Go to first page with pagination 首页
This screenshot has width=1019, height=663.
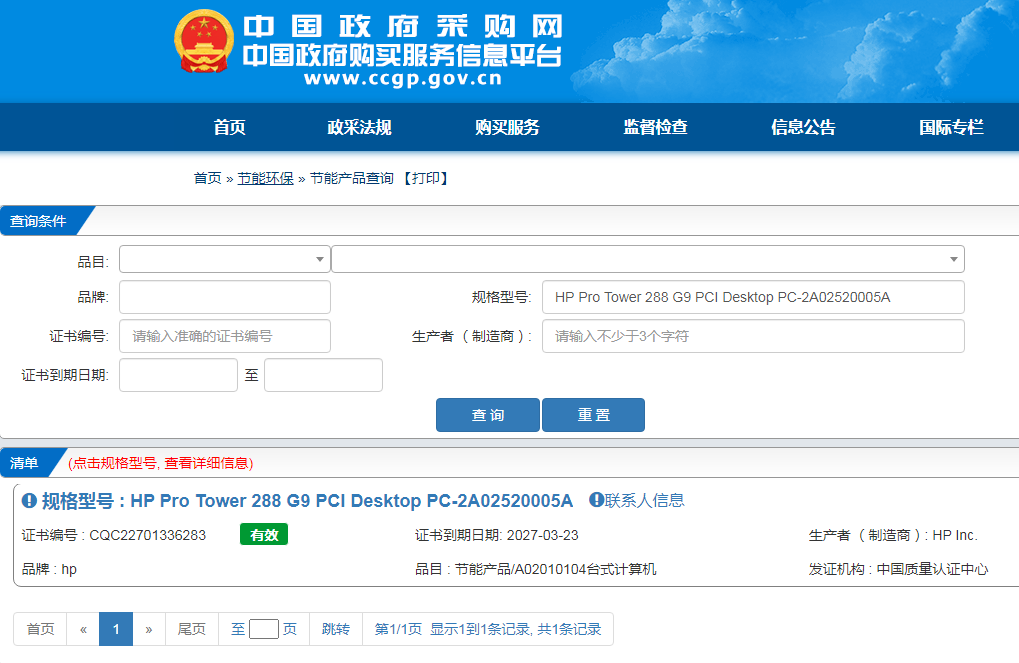tap(40, 629)
